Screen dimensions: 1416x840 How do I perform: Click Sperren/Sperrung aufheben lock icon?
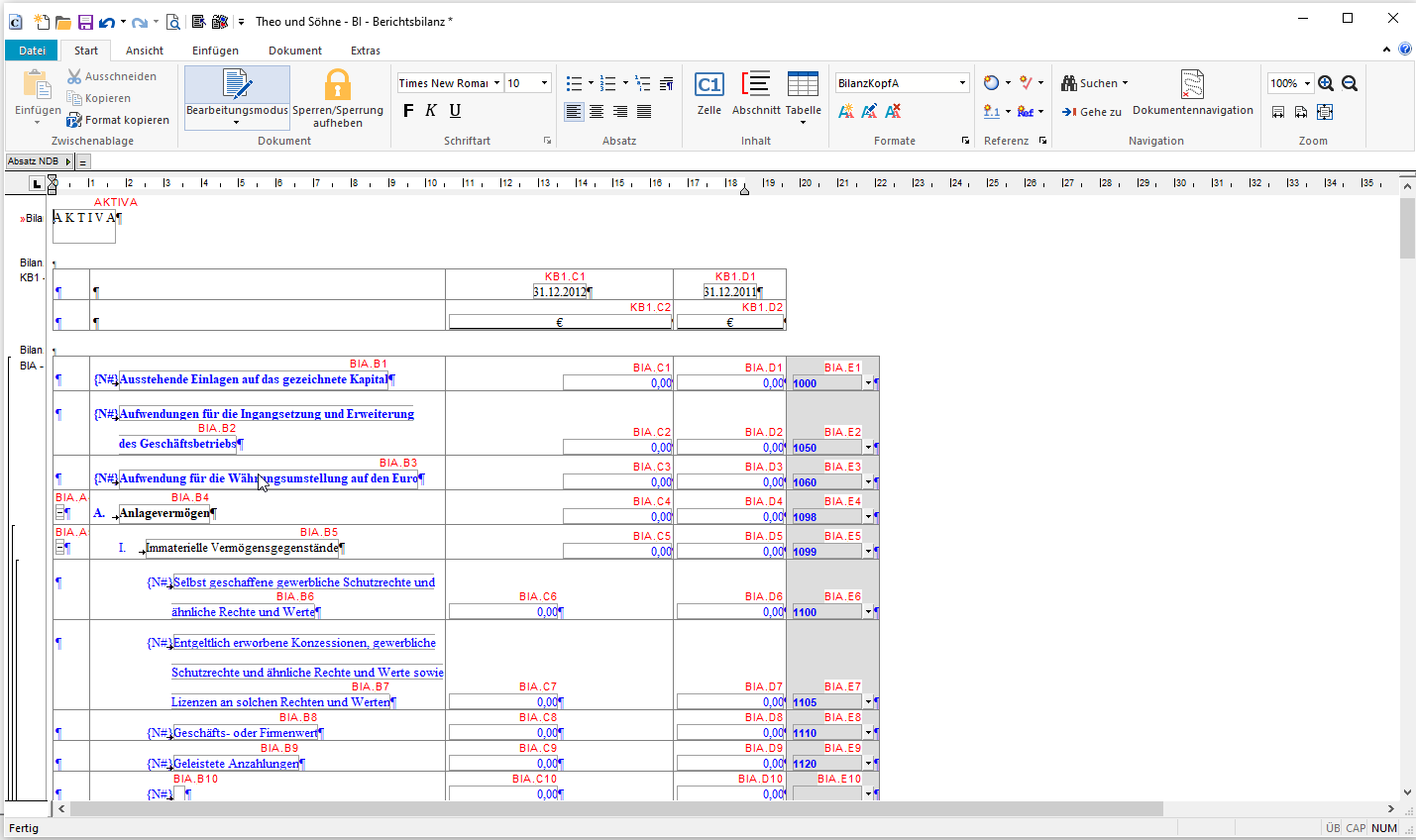(x=338, y=98)
